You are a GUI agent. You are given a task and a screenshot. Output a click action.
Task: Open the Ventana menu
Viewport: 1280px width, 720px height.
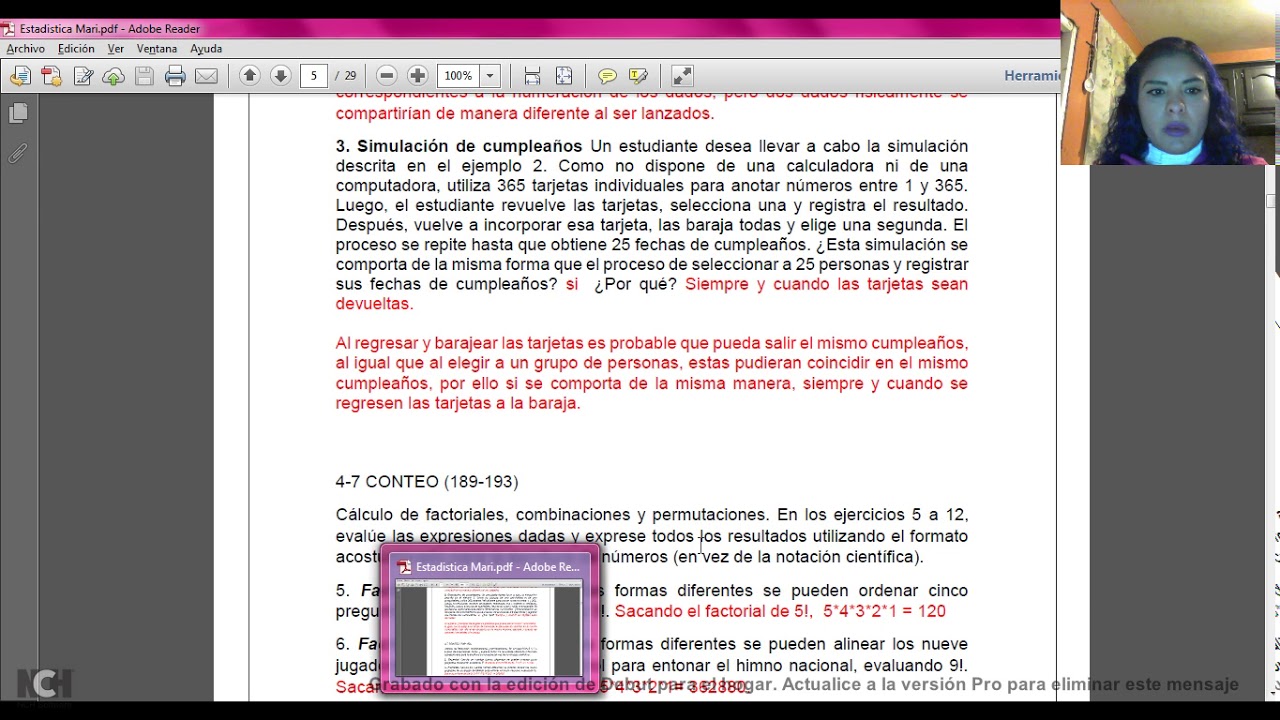click(156, 48)
